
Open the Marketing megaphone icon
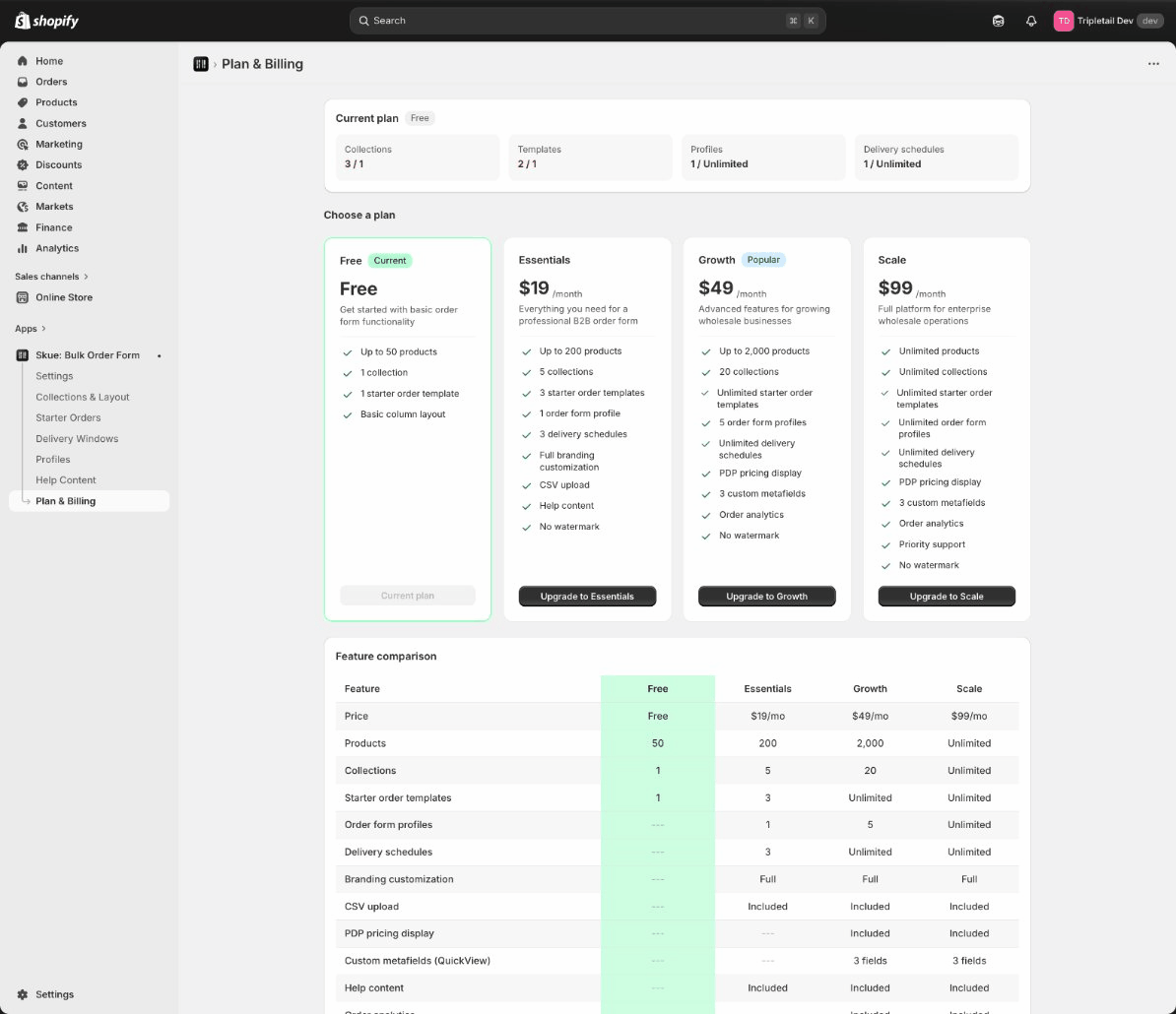click(23, 144)
